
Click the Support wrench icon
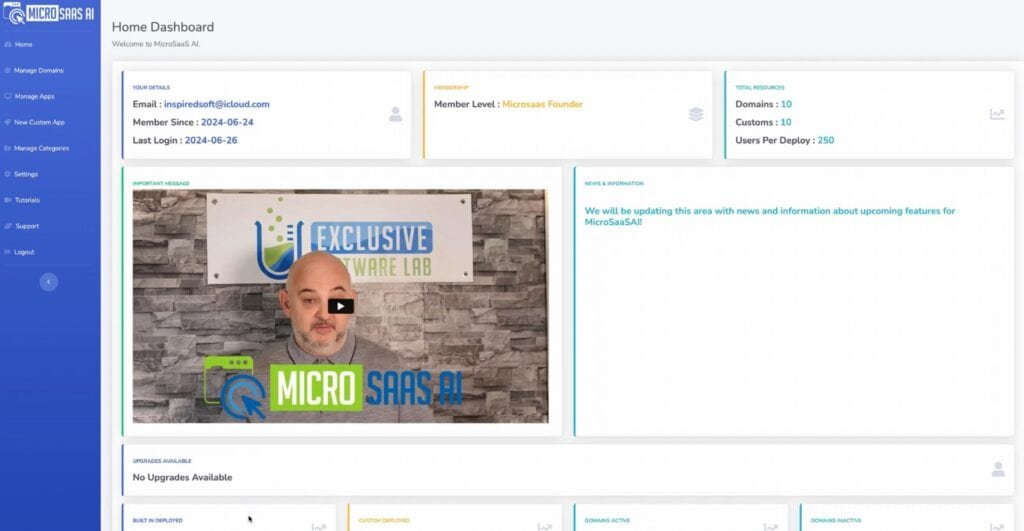click(8, 226)
